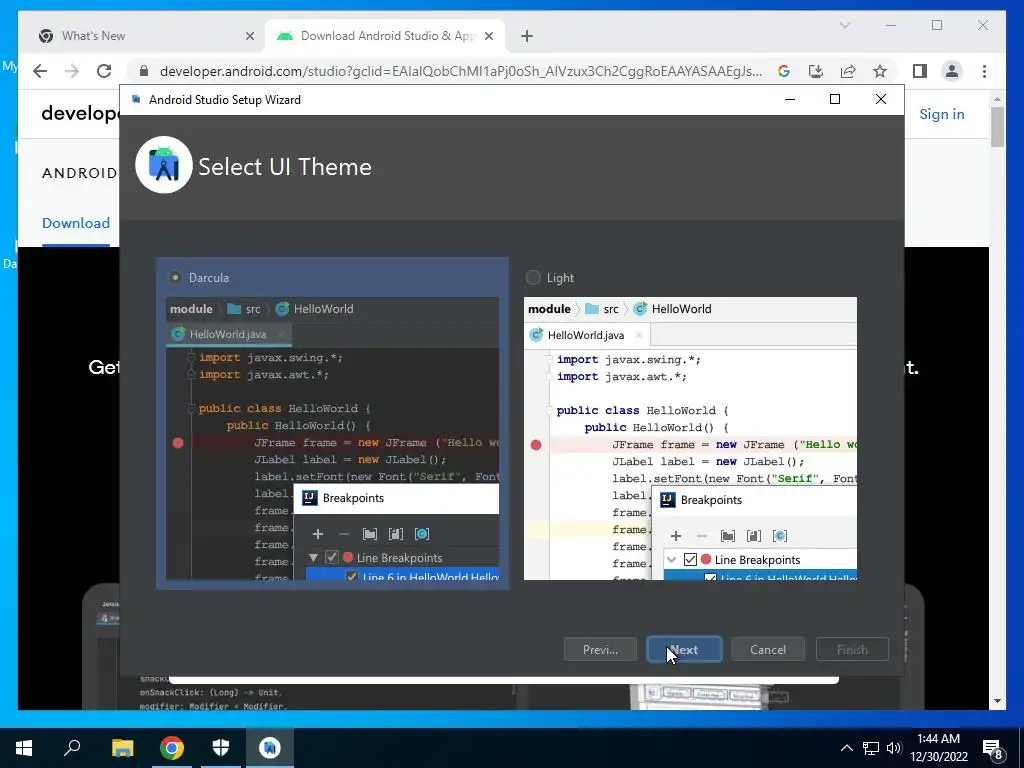1024x768 pixels.
Task: Open Windows search from taskbar
Action: (72, 747)
